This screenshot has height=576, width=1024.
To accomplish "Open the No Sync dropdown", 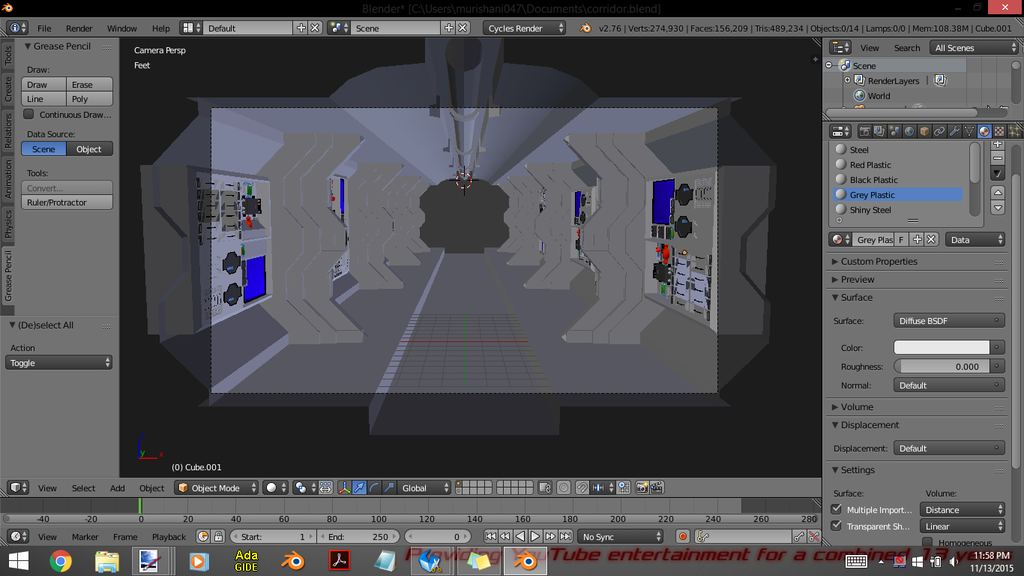I will pyautogui.click(x=620, y=537).
